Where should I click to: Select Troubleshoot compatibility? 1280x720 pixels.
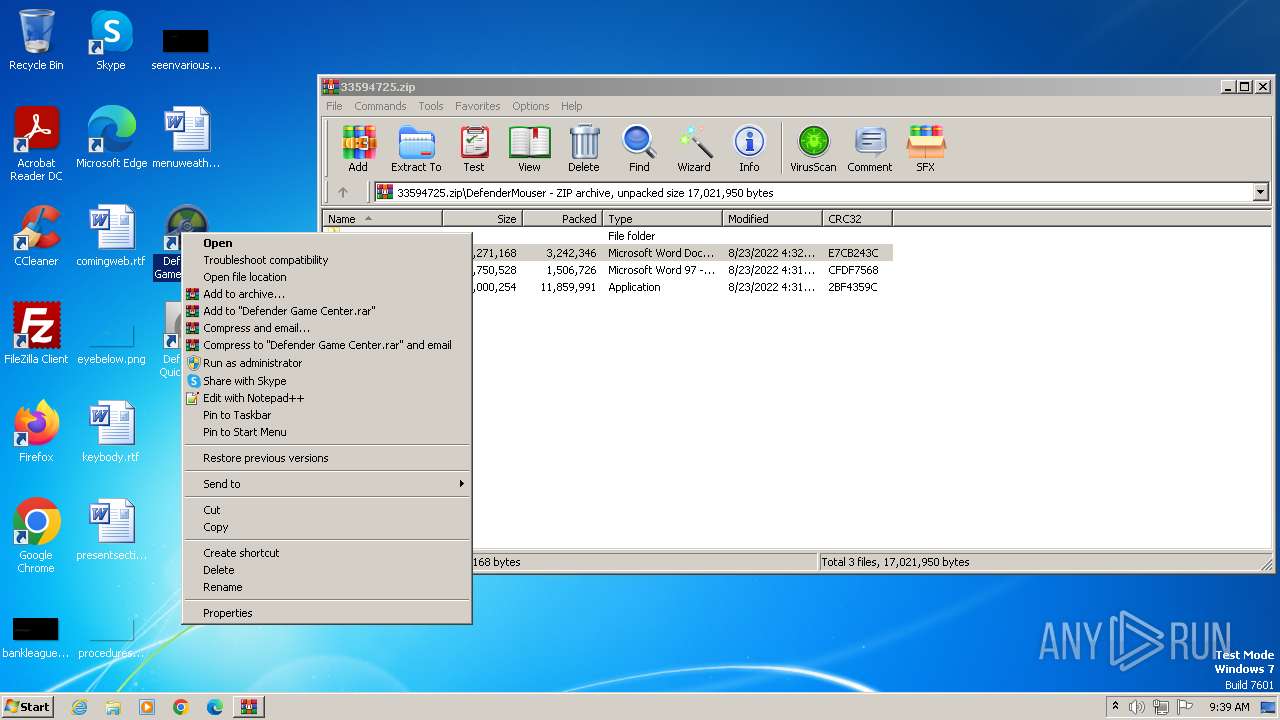[327, 260]
